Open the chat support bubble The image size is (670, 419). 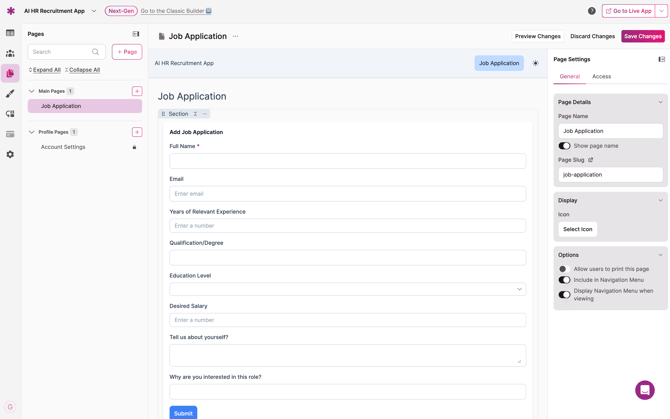pyautogui.click(x=645, y=390)
